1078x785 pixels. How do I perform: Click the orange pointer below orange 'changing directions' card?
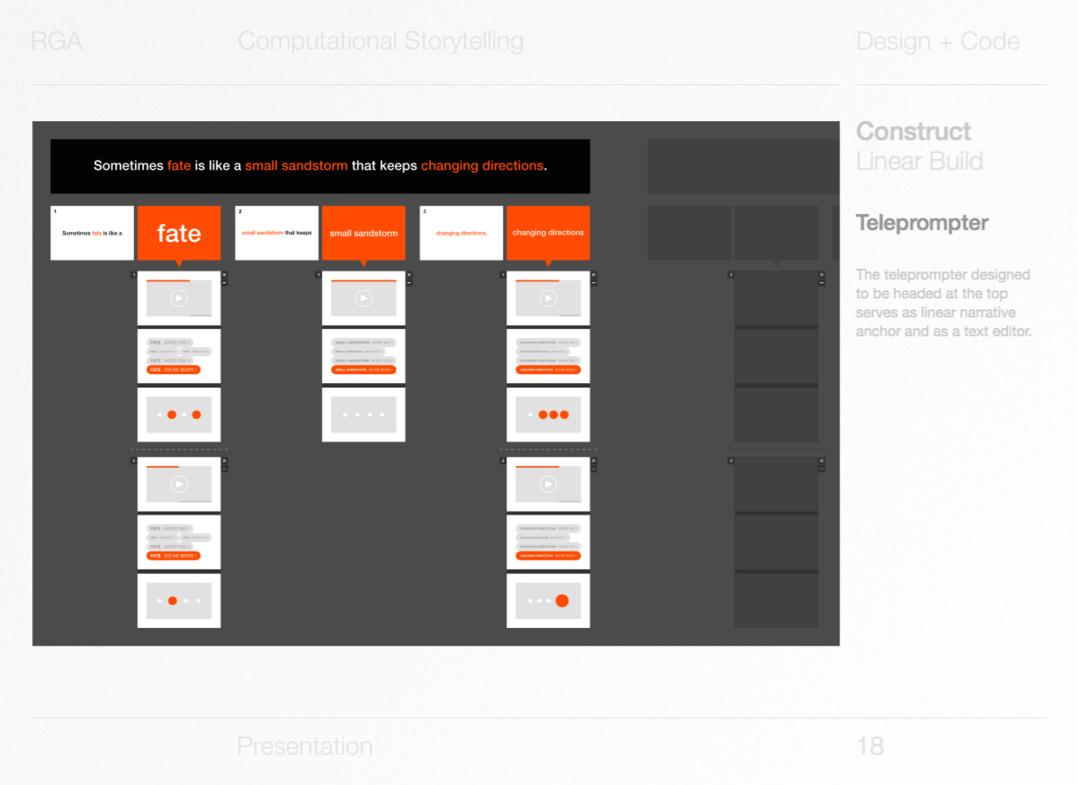tap(548, 263)
